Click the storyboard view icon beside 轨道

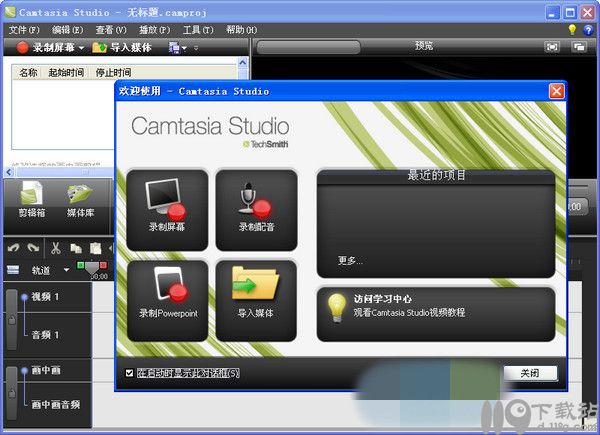(x=13, y=270)
